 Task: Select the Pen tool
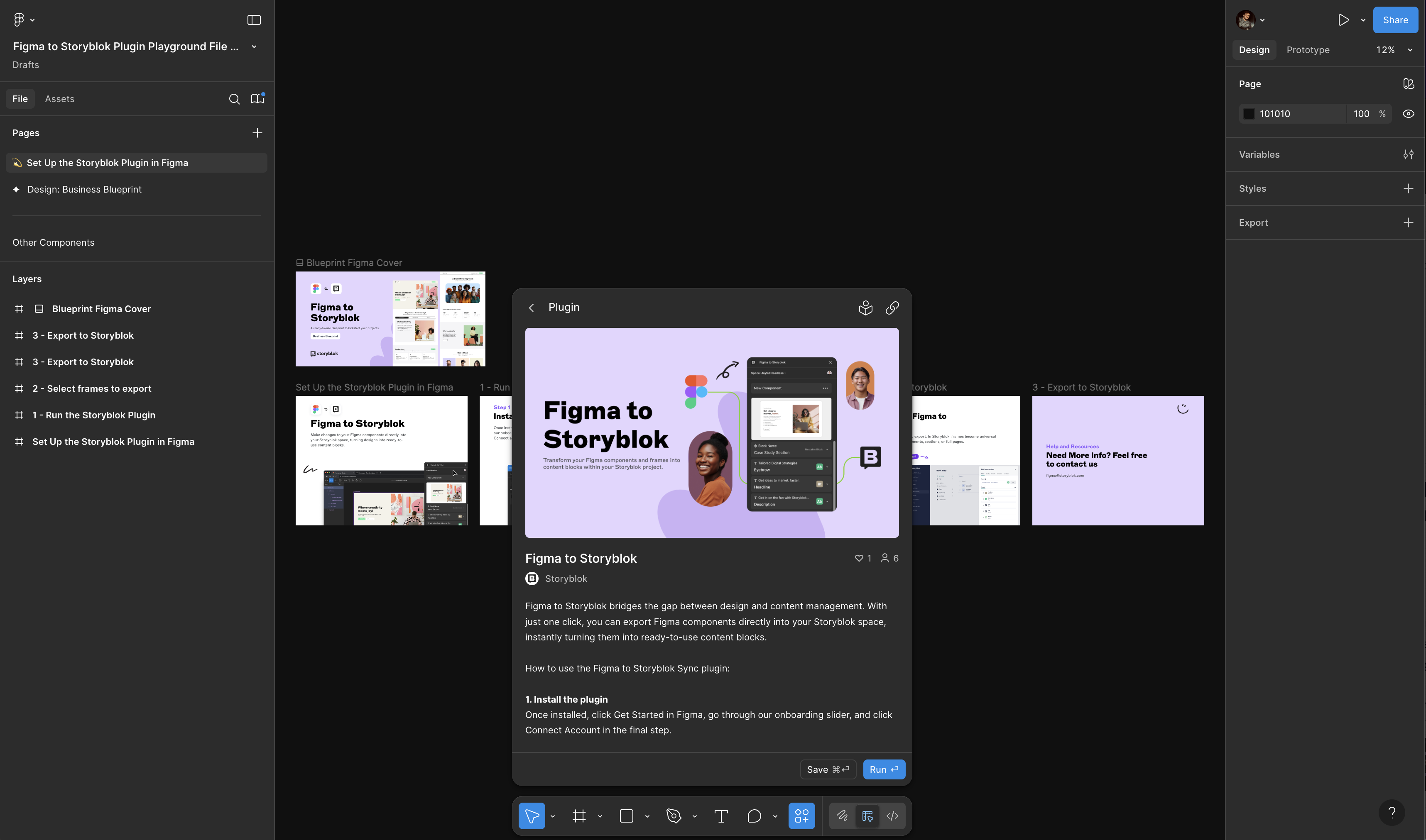pos(674,816)
